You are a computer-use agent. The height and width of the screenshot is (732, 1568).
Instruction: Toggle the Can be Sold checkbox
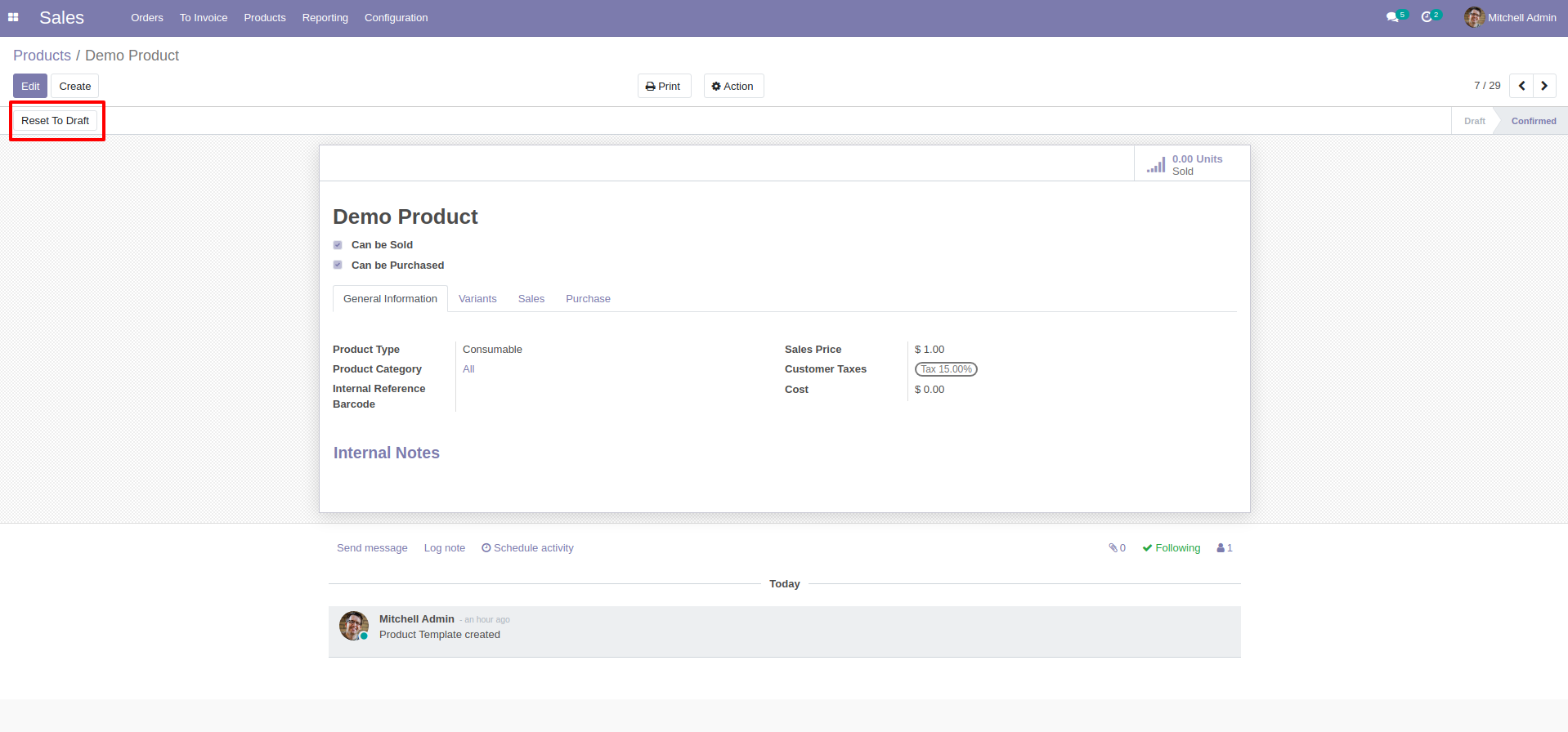pyautogui.click(x=338, y=245)
